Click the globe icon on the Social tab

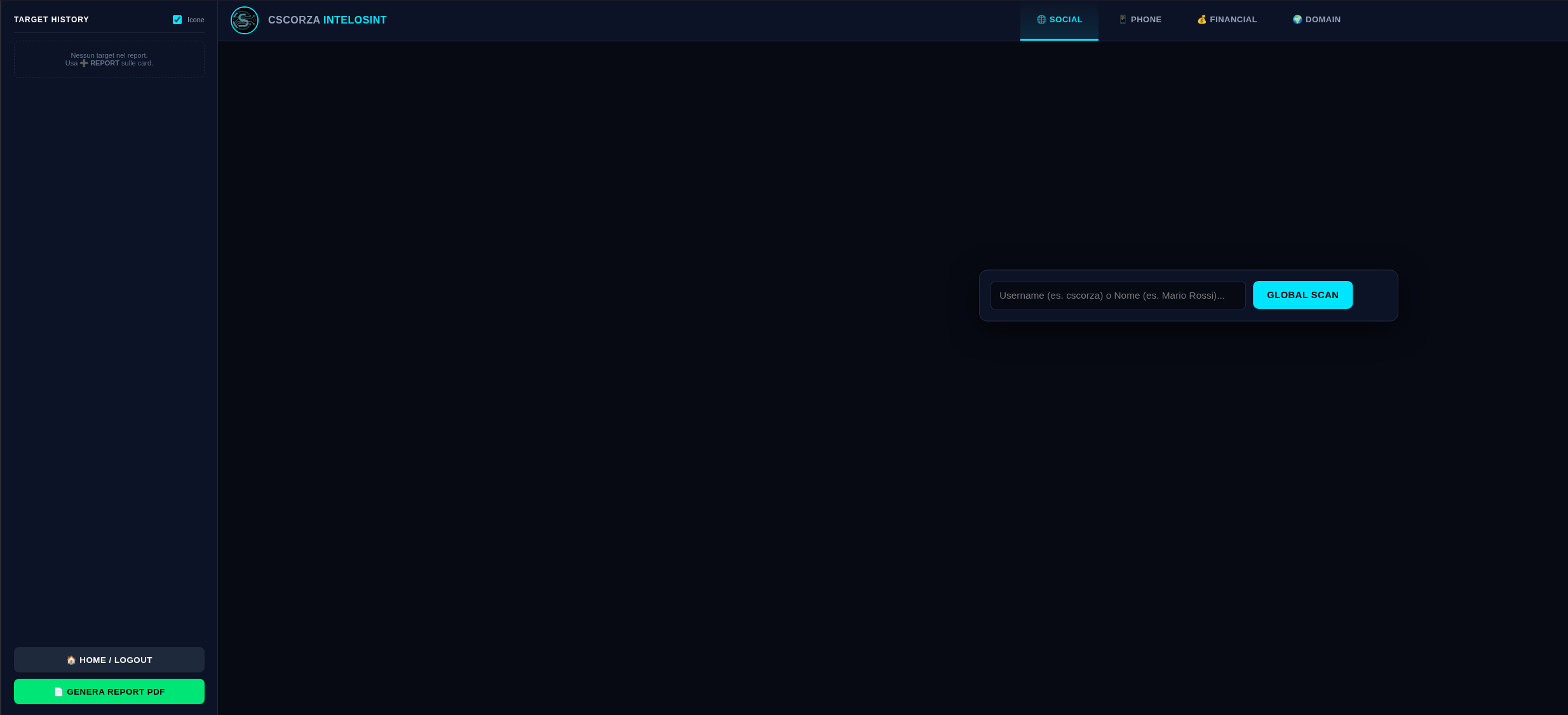[x=1041, y=20]
